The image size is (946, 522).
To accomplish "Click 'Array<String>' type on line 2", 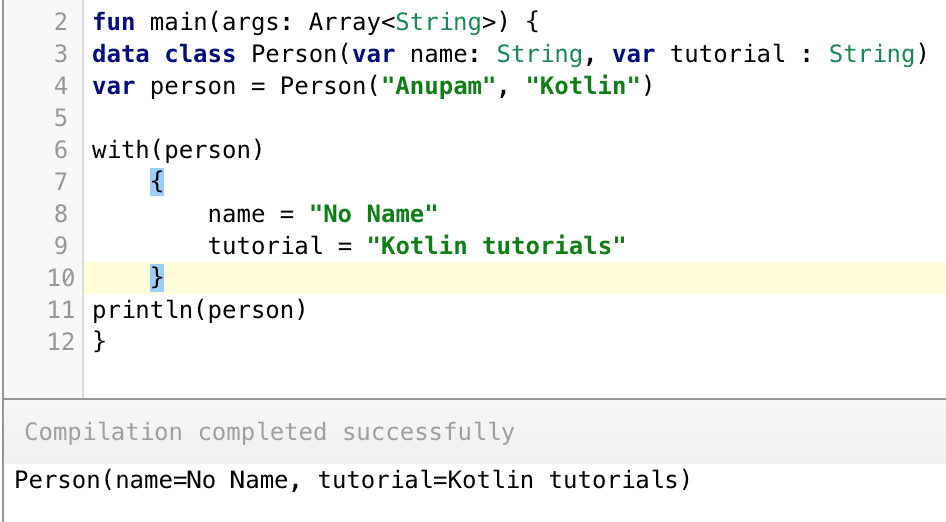I will [402, 22].
